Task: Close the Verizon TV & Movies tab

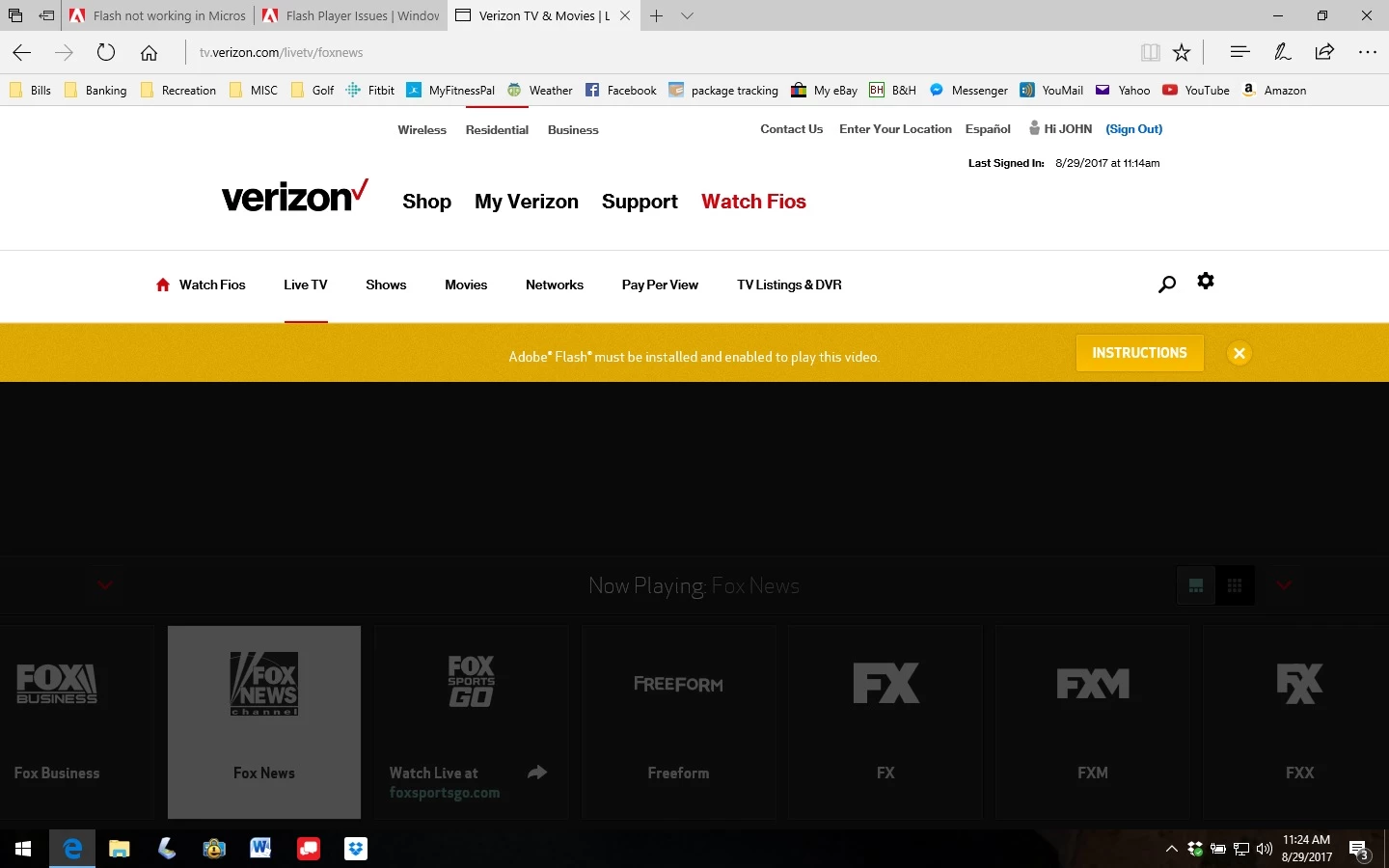Action: point(625,15)
